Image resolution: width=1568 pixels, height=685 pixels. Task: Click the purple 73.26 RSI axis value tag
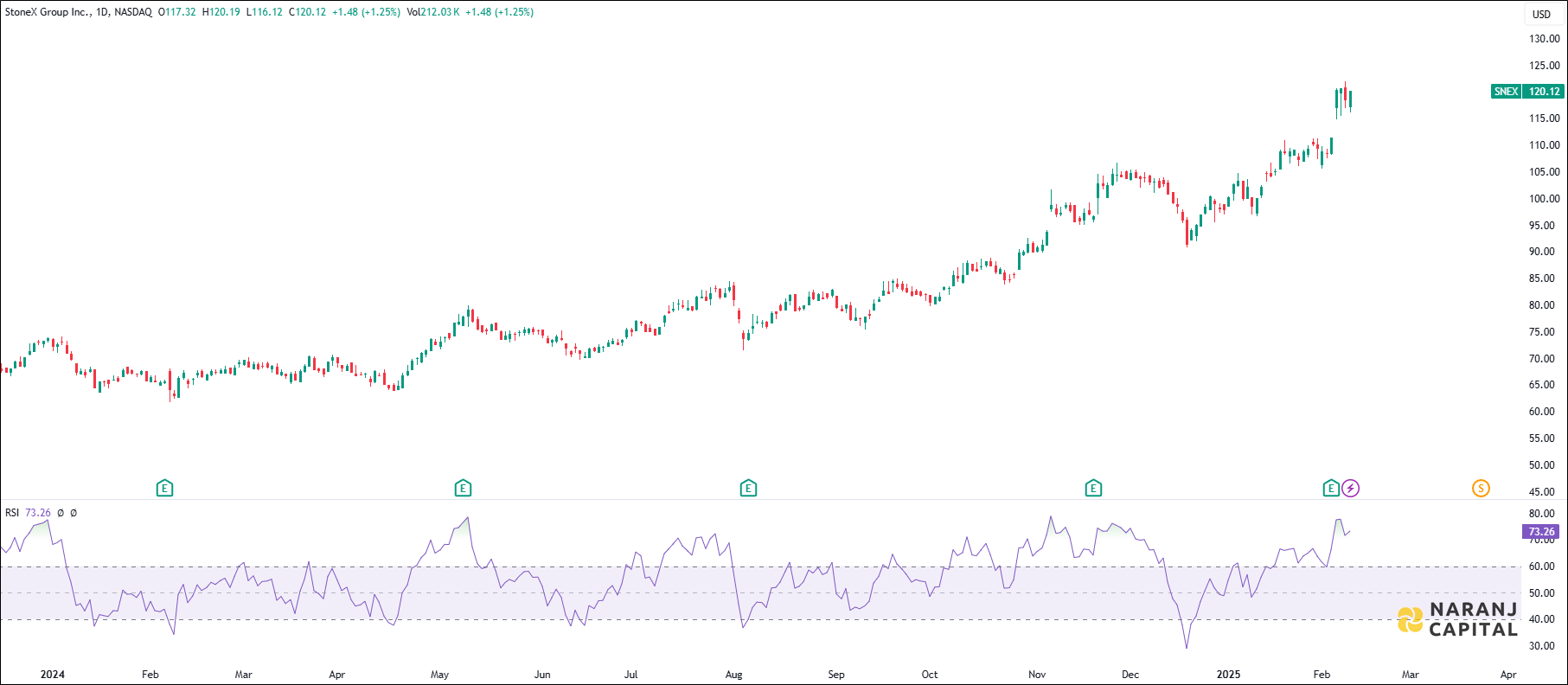[1540, 532]
